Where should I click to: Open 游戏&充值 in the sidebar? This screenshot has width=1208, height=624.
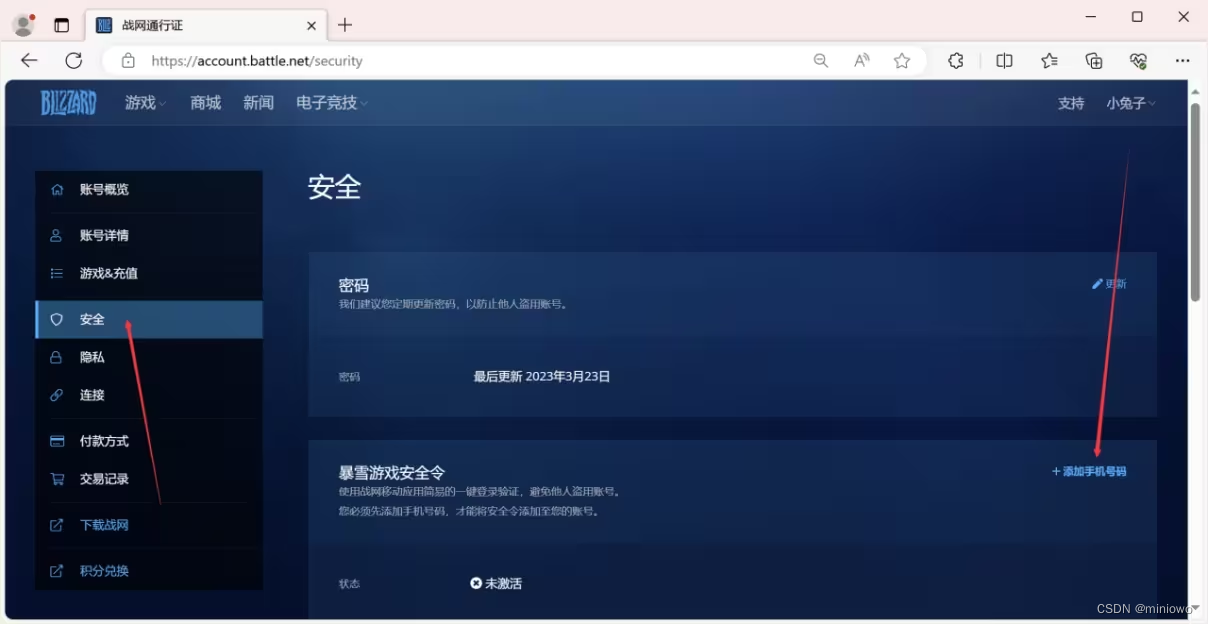pos(149,274)
